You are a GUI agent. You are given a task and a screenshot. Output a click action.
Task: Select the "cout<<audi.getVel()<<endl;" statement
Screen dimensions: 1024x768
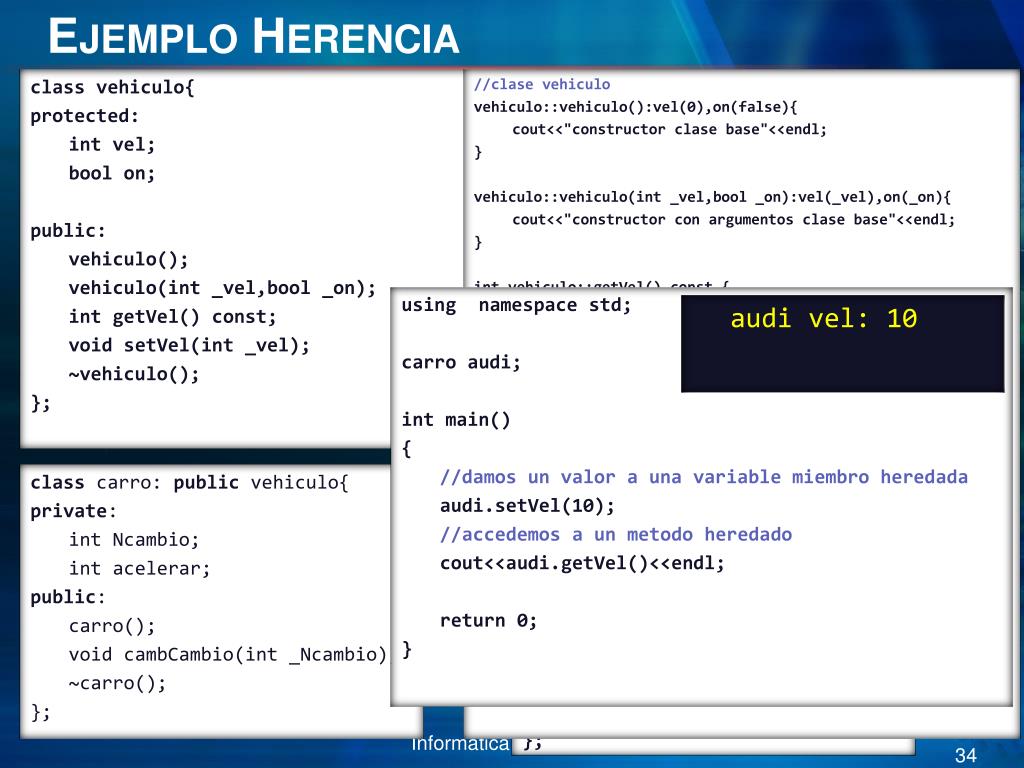pyautogui.click(x=583, y=564)
